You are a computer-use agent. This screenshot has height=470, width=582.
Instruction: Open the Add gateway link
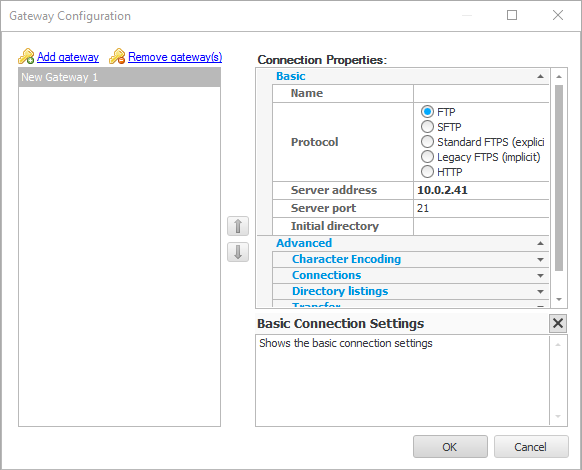(68, 57)
